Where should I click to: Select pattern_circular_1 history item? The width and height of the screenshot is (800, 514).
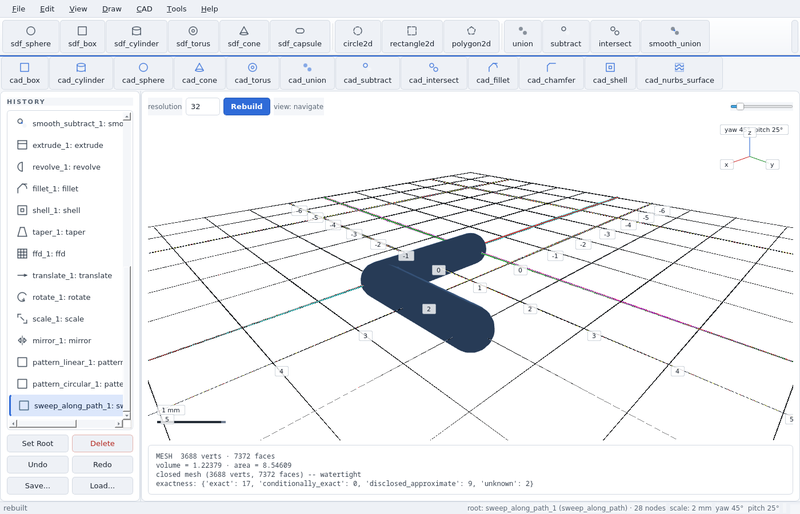[x=66, y=384]
